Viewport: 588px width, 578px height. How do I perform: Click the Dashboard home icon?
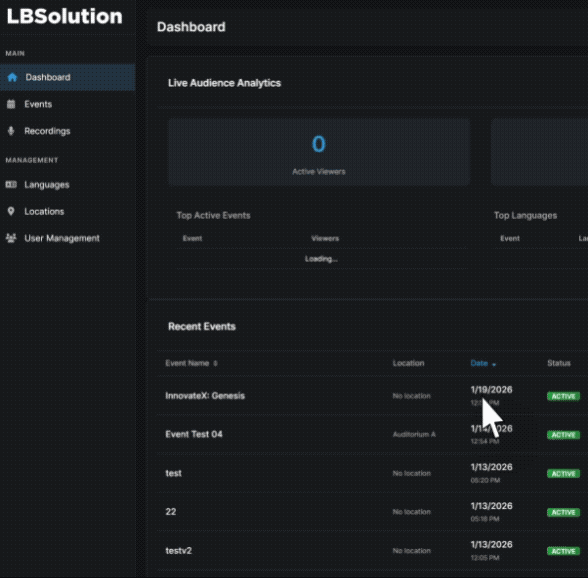click(12, 77)
